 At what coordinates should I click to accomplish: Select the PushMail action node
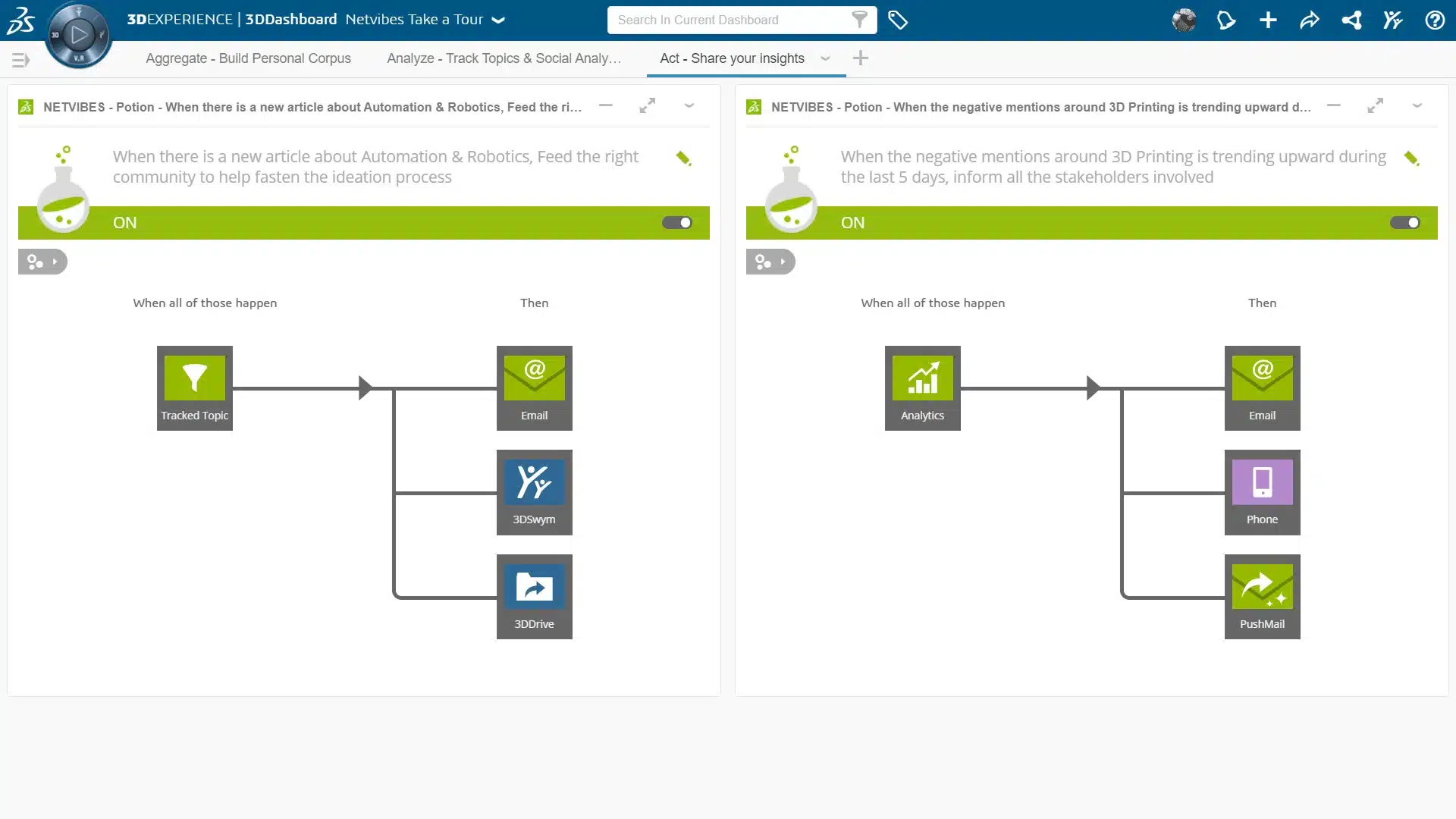(x=1262, y=596)
